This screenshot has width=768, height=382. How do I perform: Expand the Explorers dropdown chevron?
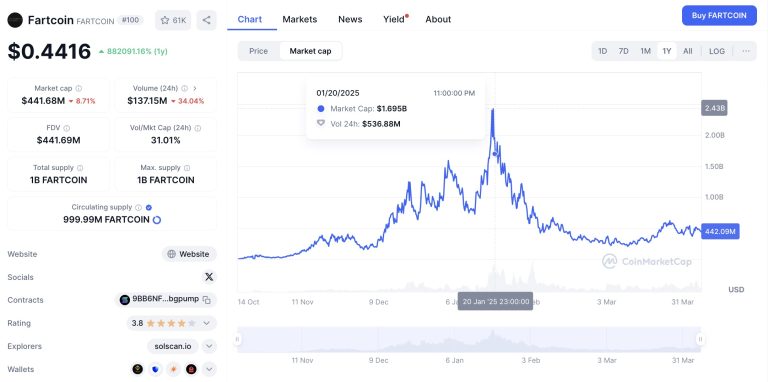(209, 346)
